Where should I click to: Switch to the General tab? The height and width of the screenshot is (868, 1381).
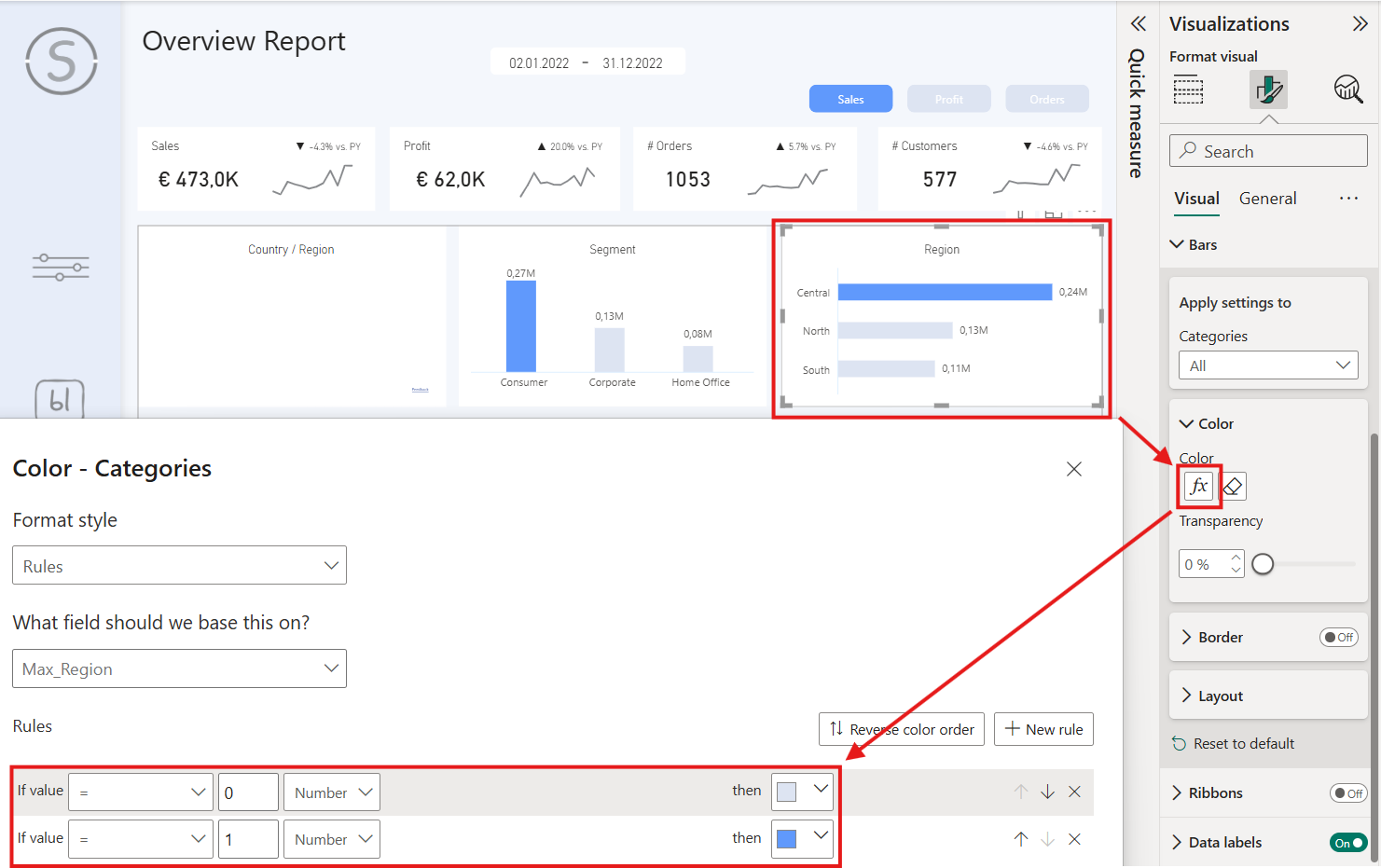(1267, 199)
